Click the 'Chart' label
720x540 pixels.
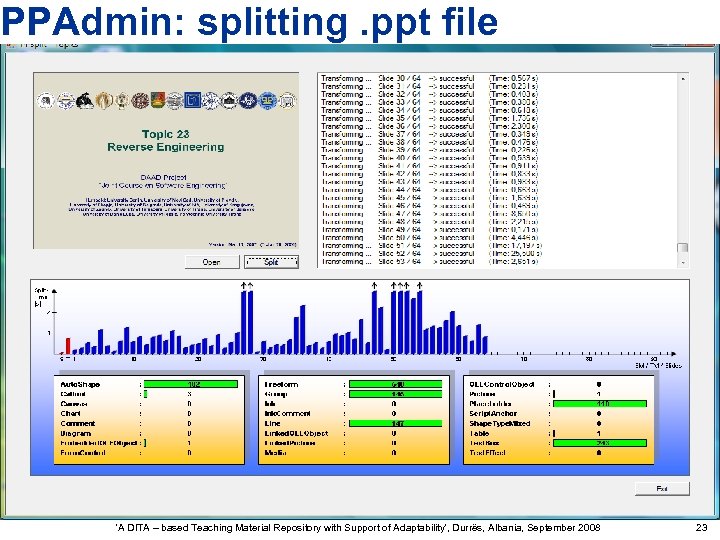70,414
